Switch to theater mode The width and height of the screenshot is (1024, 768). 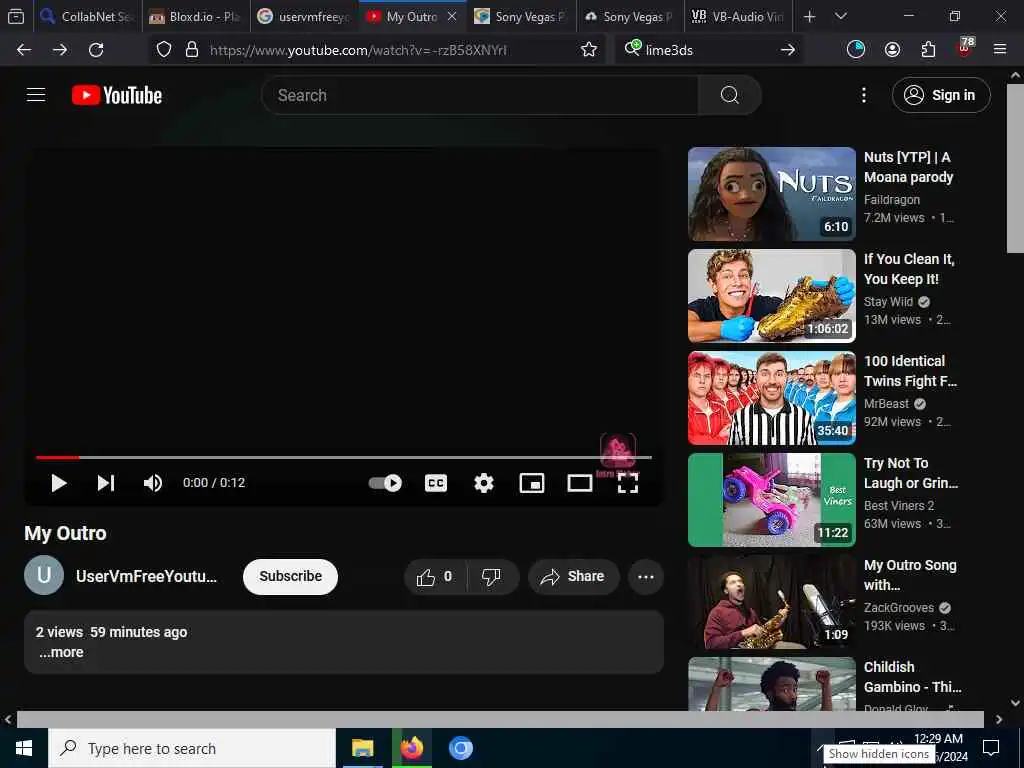coord(579,483)
